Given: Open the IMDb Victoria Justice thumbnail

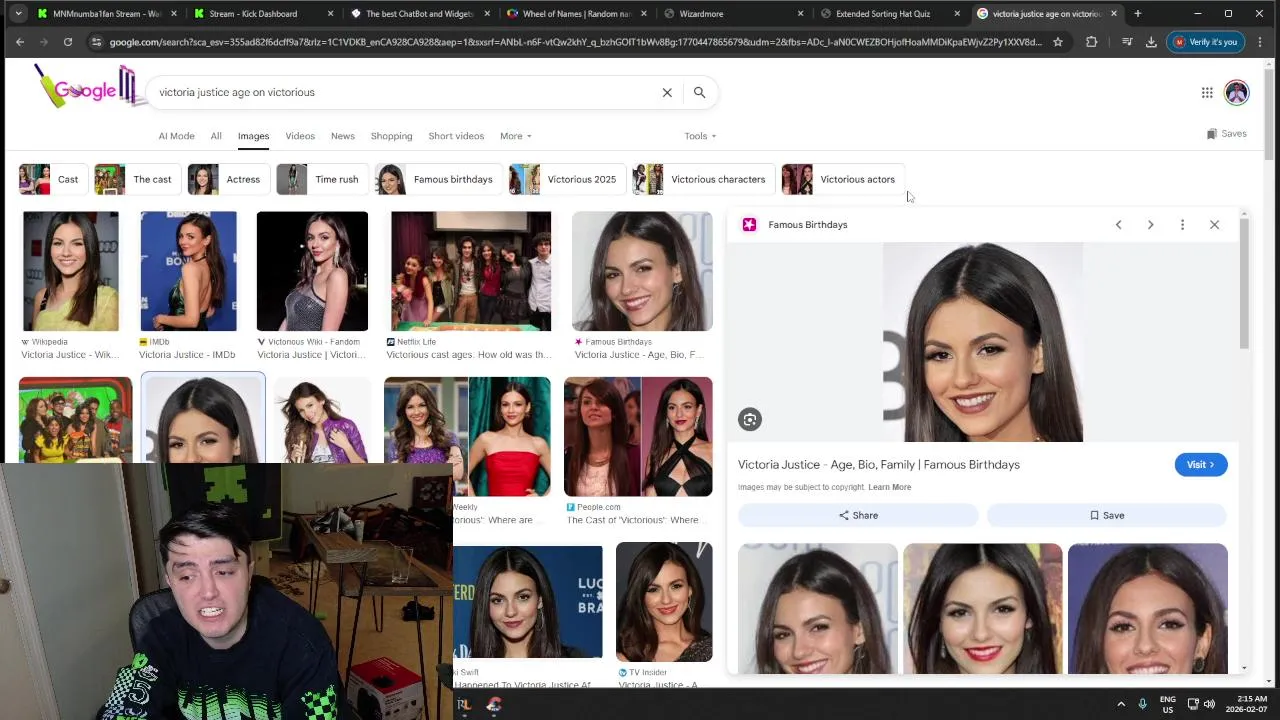Looking at the screenshot, I should [x=188, y=271].
